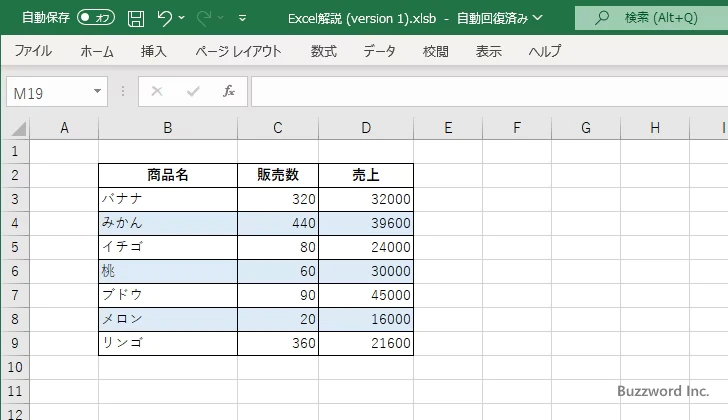The width and height of the screenshot is (728, 420).
Task: Select the メロン cell
Action: pos(168,319)
